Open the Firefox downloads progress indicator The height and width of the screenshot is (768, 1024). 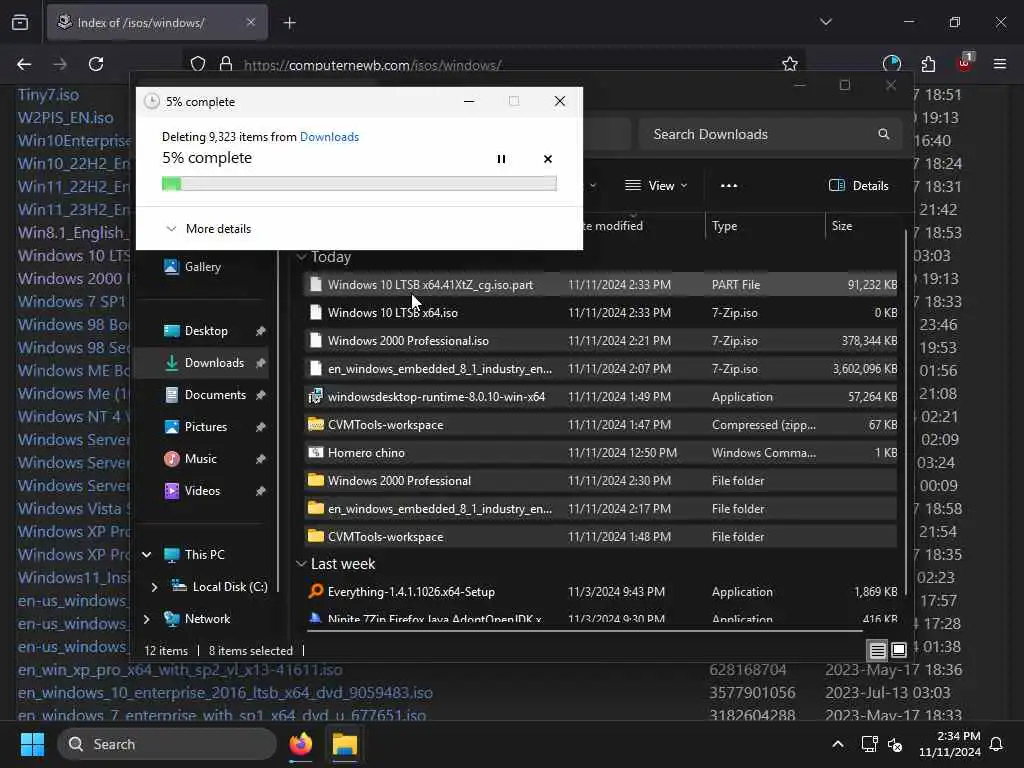(x=891, y=64)
